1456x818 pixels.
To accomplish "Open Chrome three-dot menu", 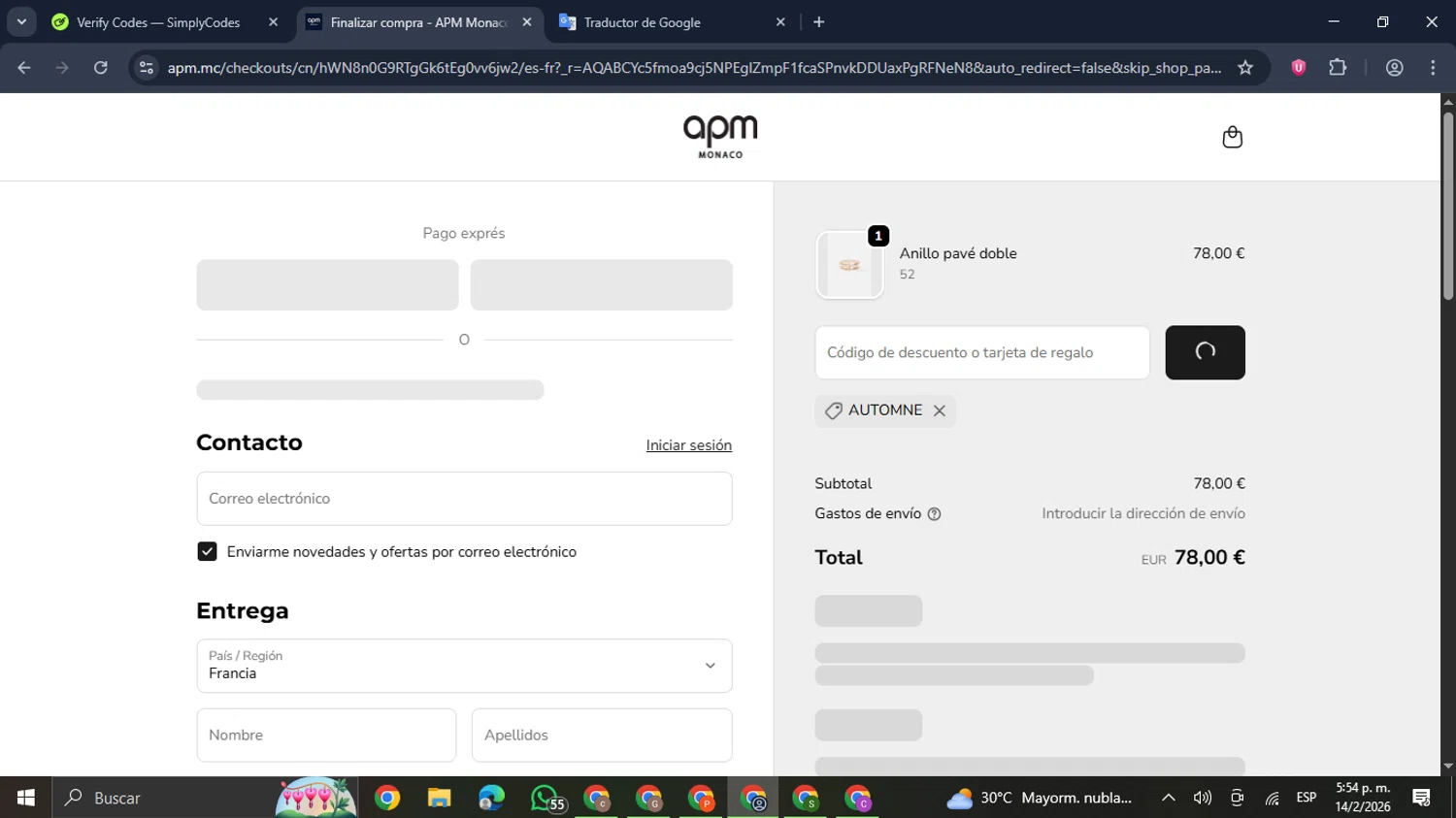I will (1433, 68).
